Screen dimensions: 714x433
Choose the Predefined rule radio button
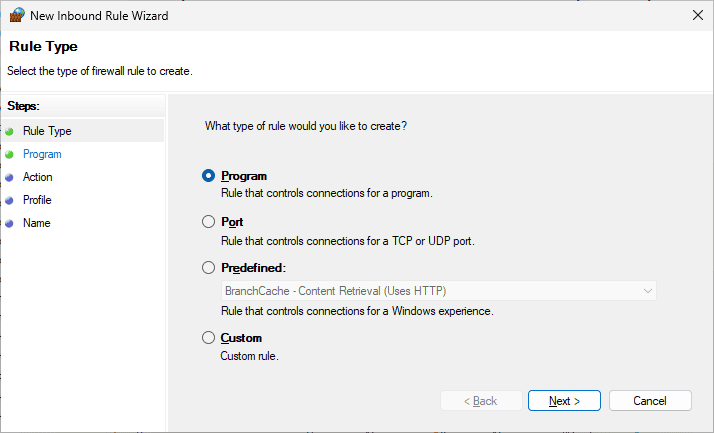[x=208, y=268]
